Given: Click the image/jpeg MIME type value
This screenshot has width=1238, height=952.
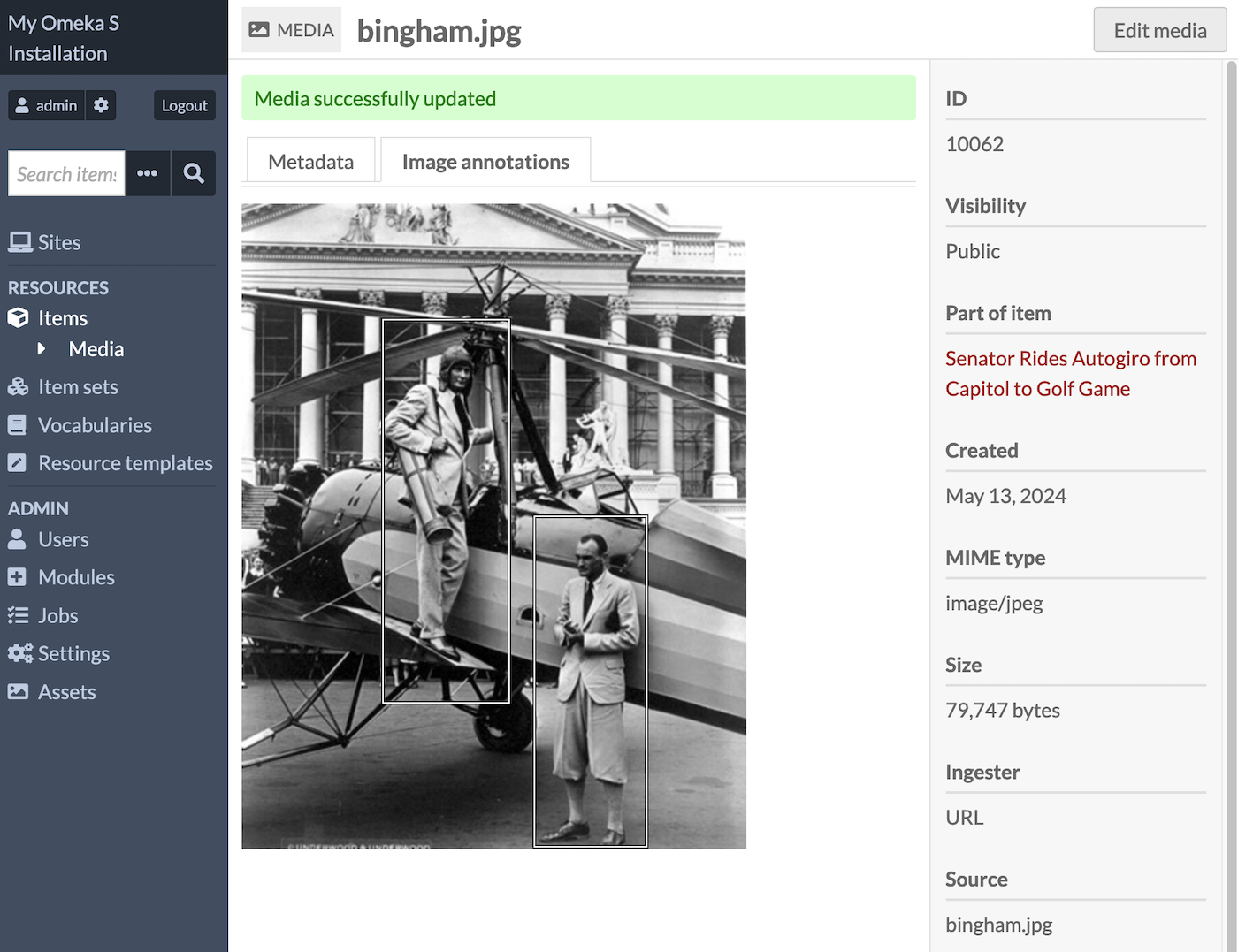Looking at the screenshot, I should pos(994,604).
